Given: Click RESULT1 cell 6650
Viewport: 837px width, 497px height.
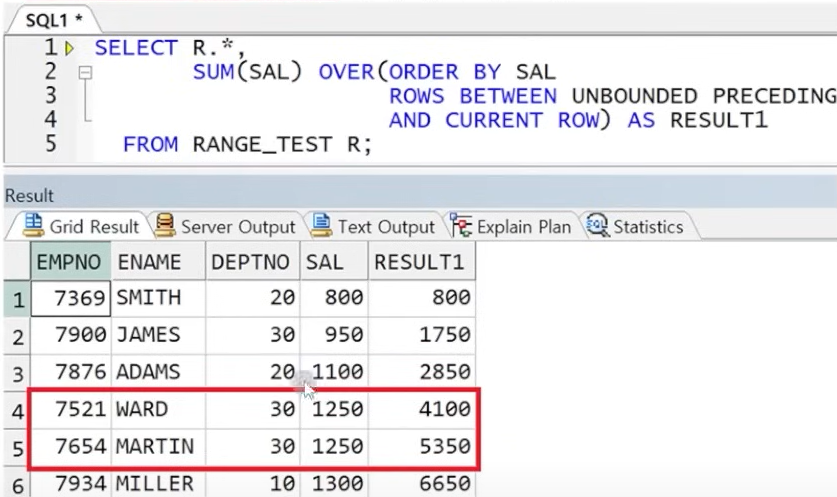Looking at the screenshot, I should pos(422,483).
